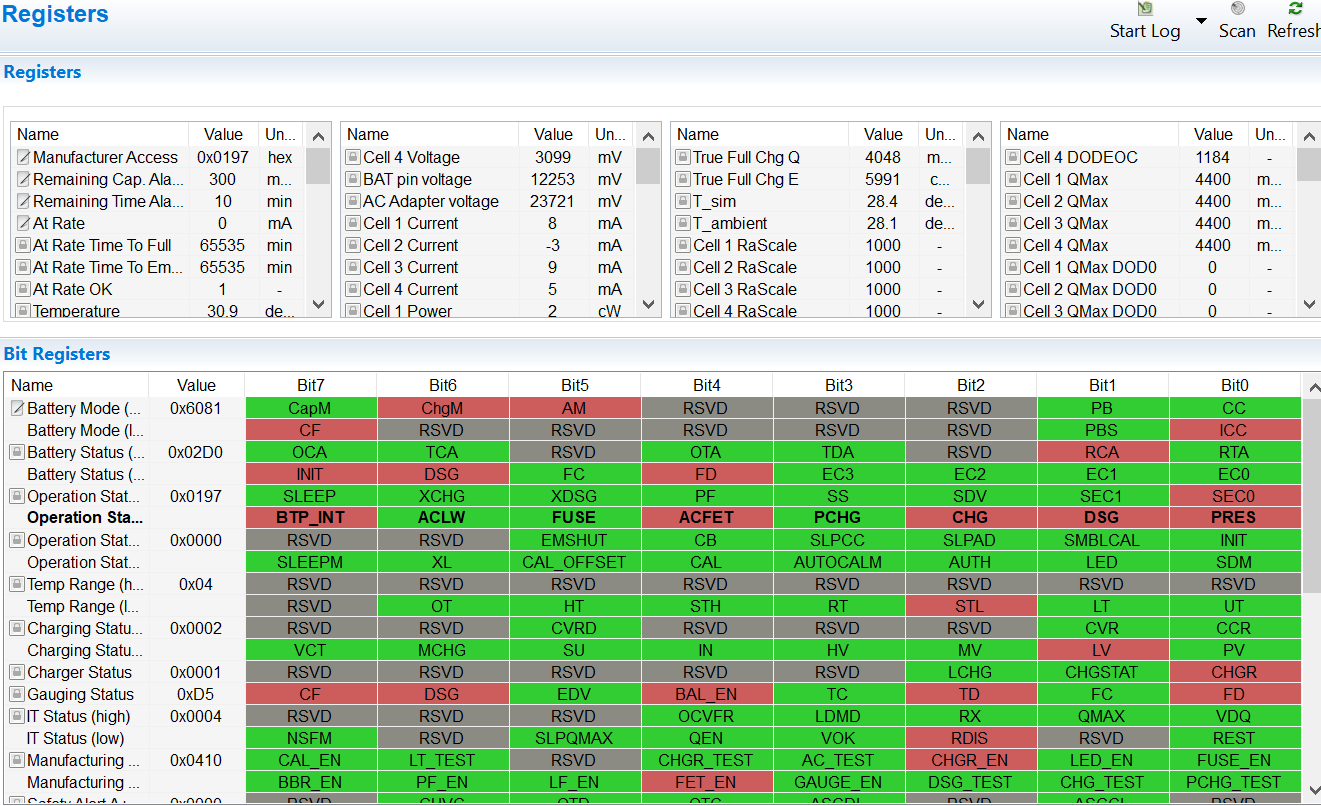Viewport: 1321px width, 806px height.
Task: Click the LV bit in Charging Status
Action: click(x=1103, y=650)
